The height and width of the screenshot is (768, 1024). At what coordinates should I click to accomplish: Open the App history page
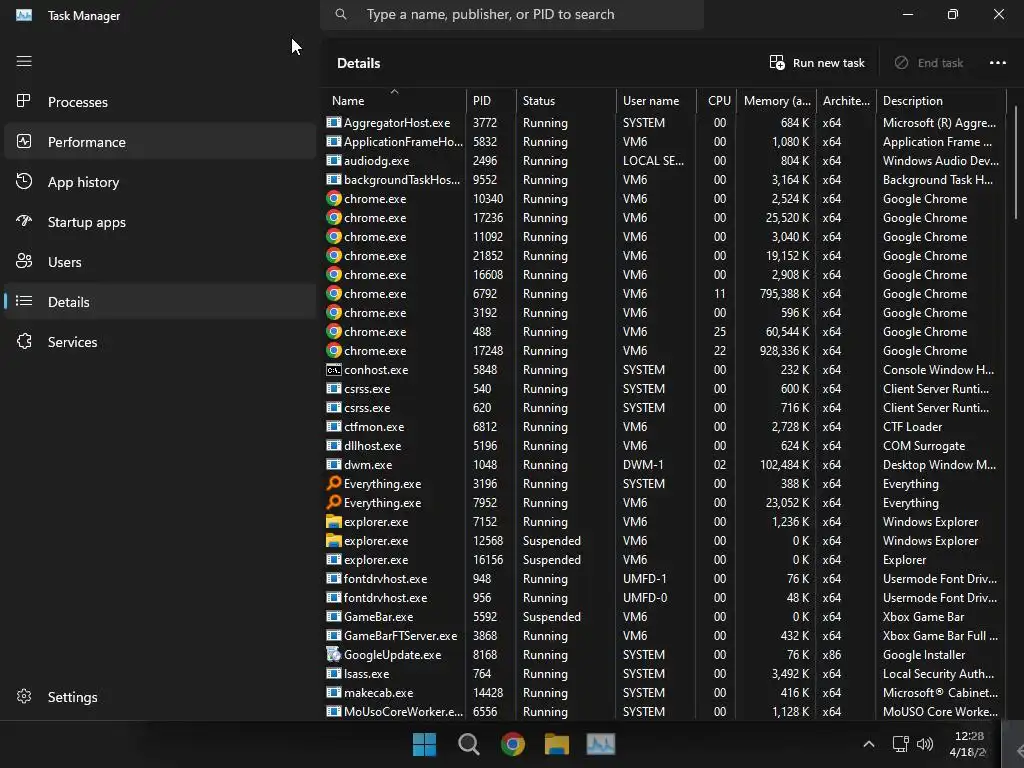coord(160,182)
